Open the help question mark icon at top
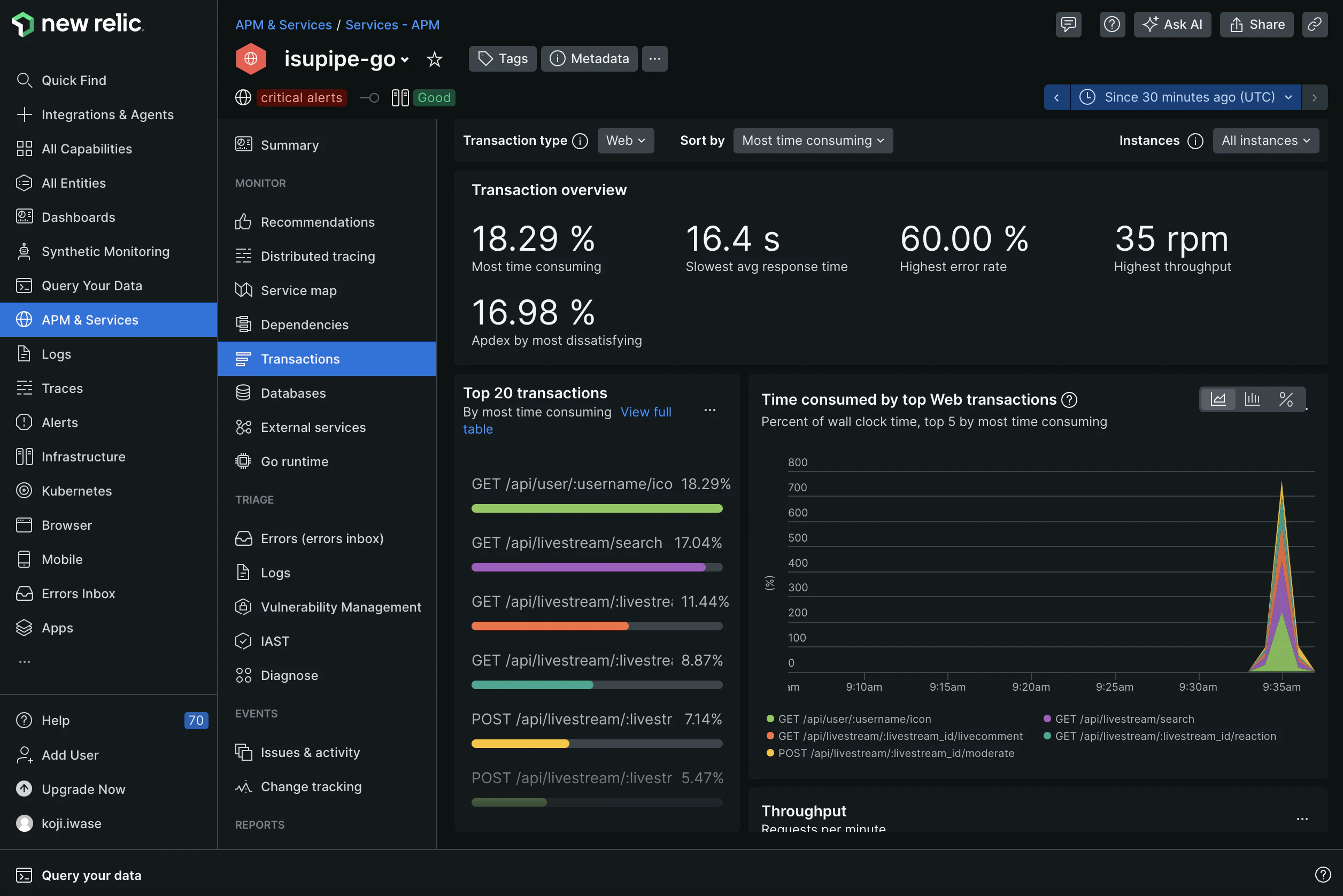The image size is (1343, 896). (x=1112, y=25)
